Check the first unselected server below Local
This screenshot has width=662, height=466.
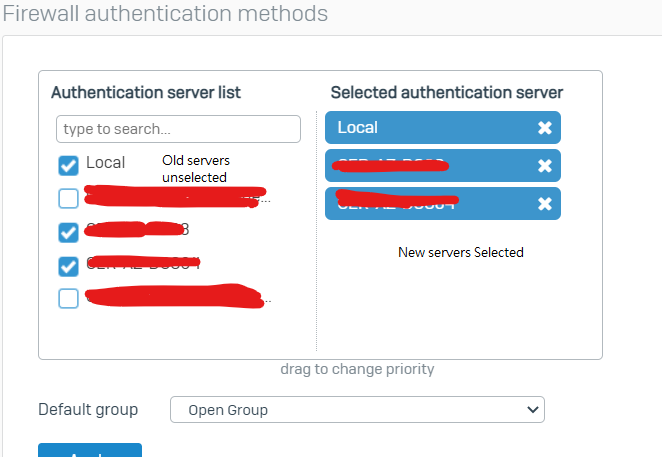coord(68,198)
